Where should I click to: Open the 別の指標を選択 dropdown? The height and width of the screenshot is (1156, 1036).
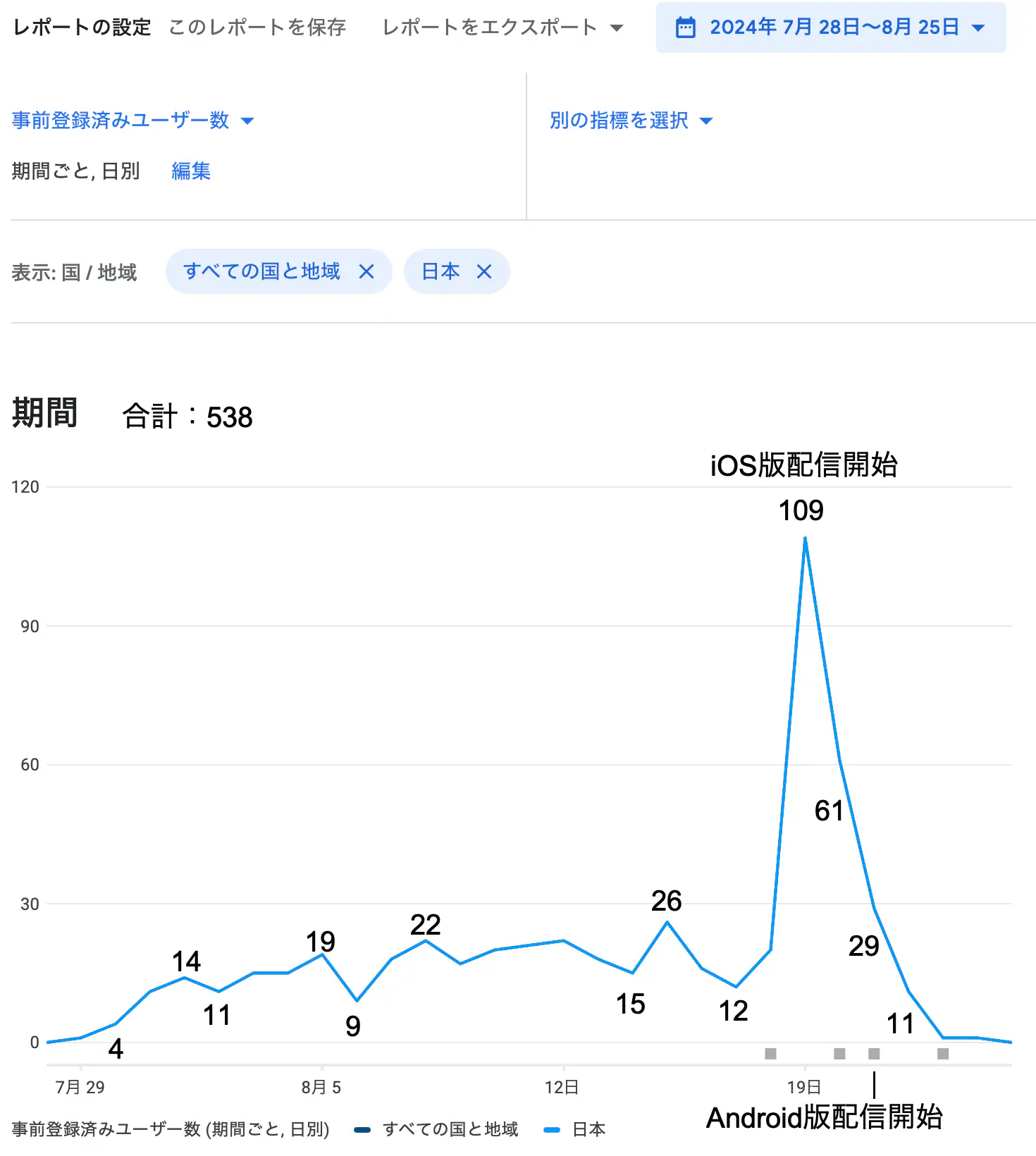pos(631,121)
